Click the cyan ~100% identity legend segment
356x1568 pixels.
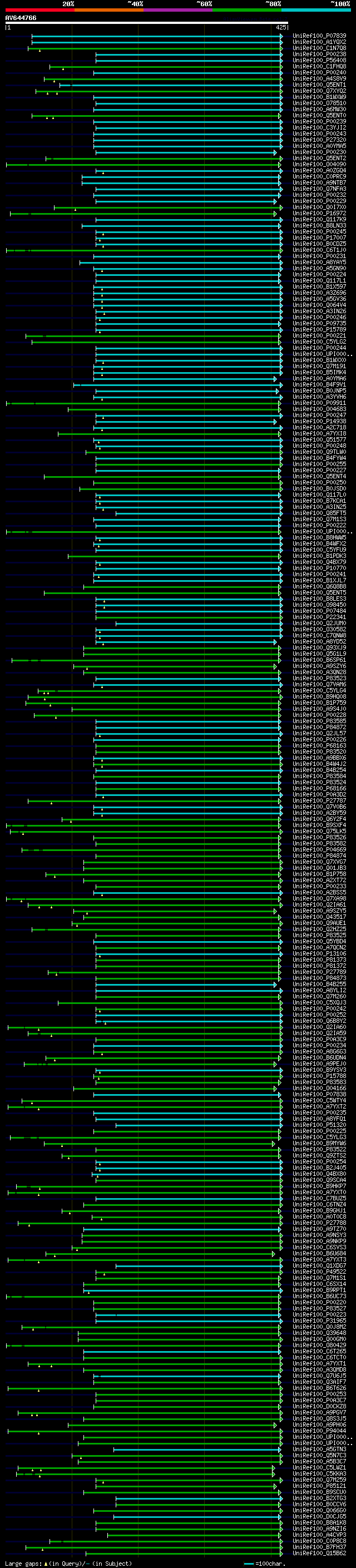pos(317,11)
